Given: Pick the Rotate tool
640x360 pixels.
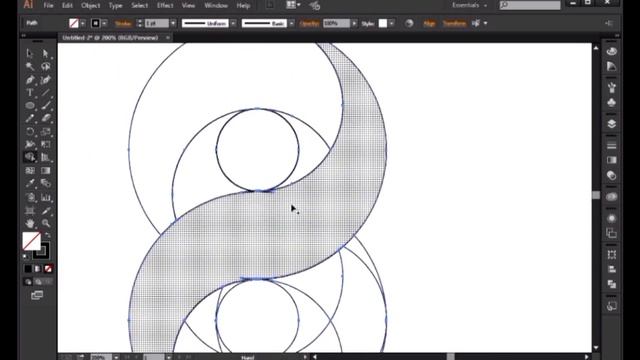Looking at the screenshot, I should click(30, 131).
